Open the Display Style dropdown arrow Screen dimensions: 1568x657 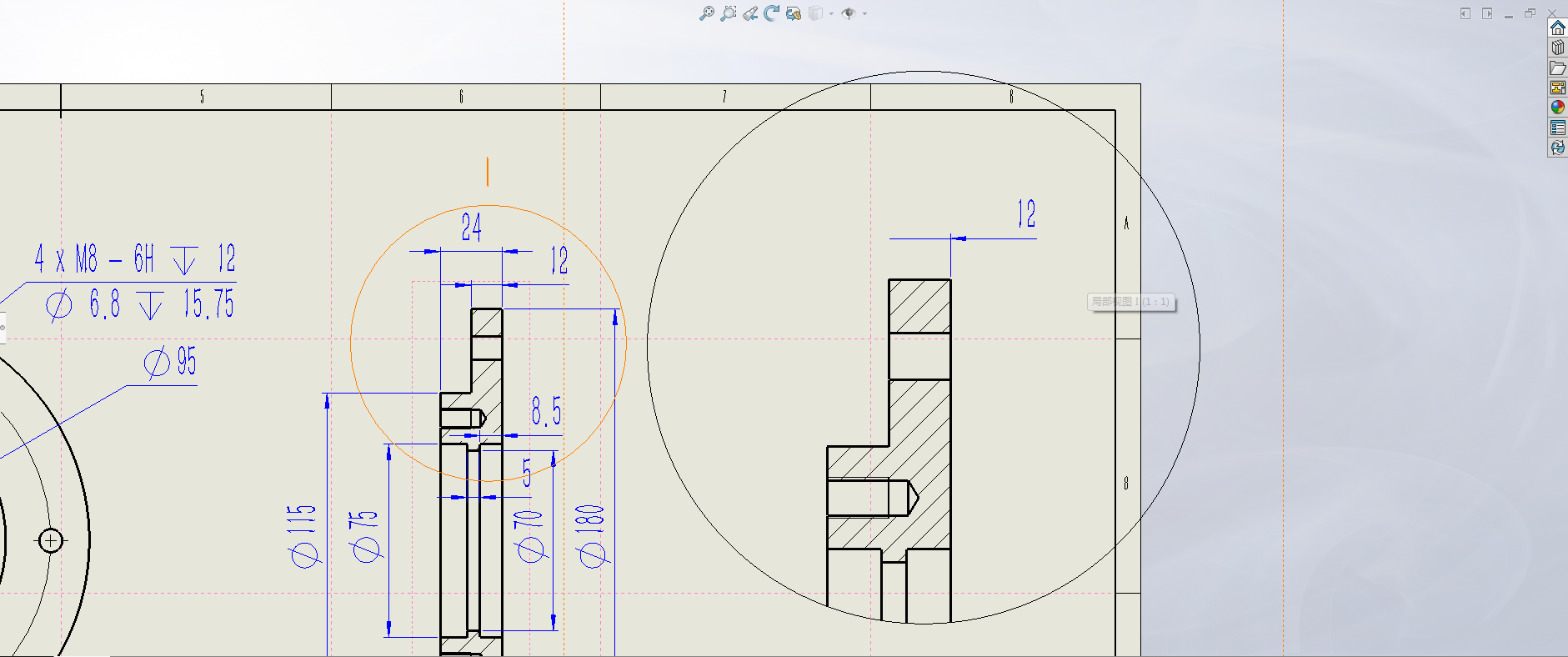click(831, 14)
